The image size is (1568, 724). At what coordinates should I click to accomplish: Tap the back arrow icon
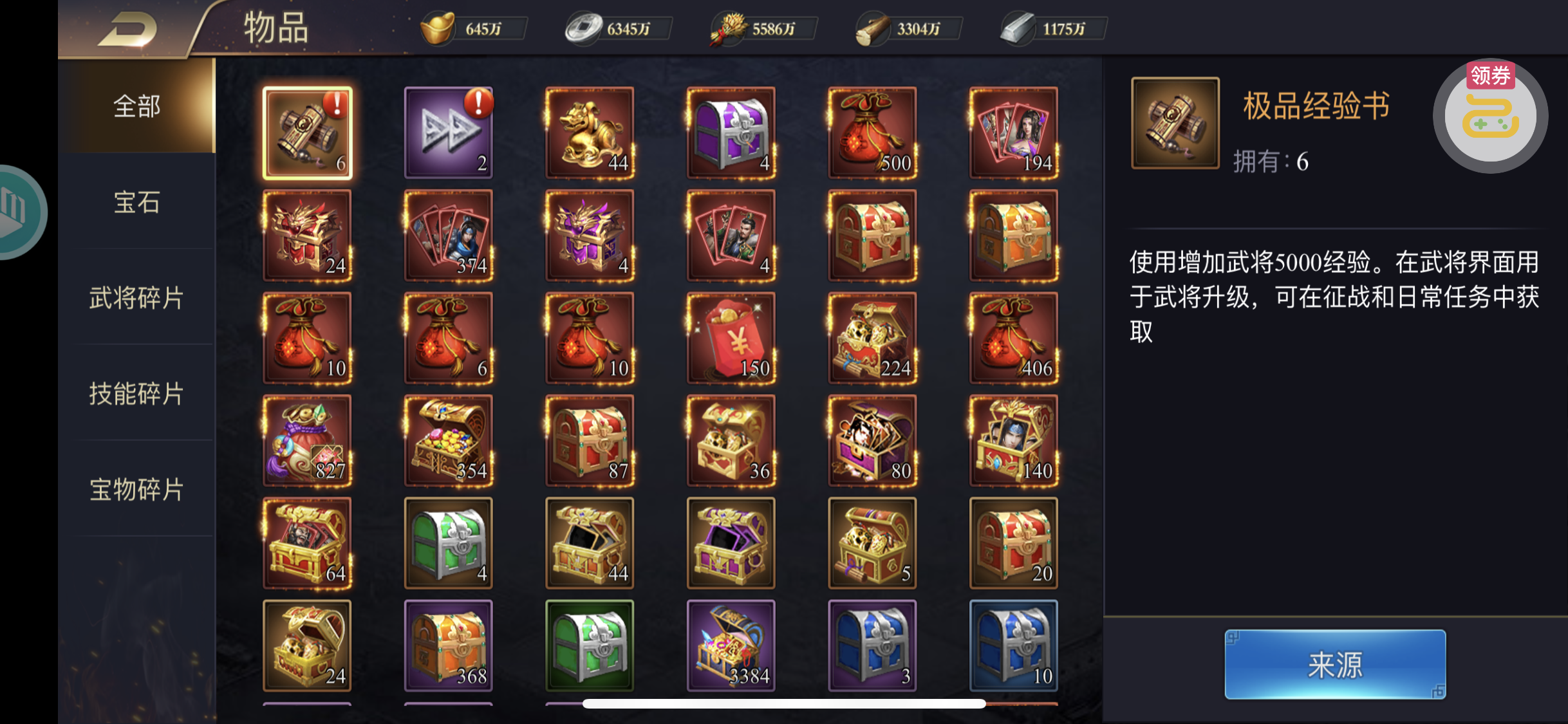click(127, 29)
